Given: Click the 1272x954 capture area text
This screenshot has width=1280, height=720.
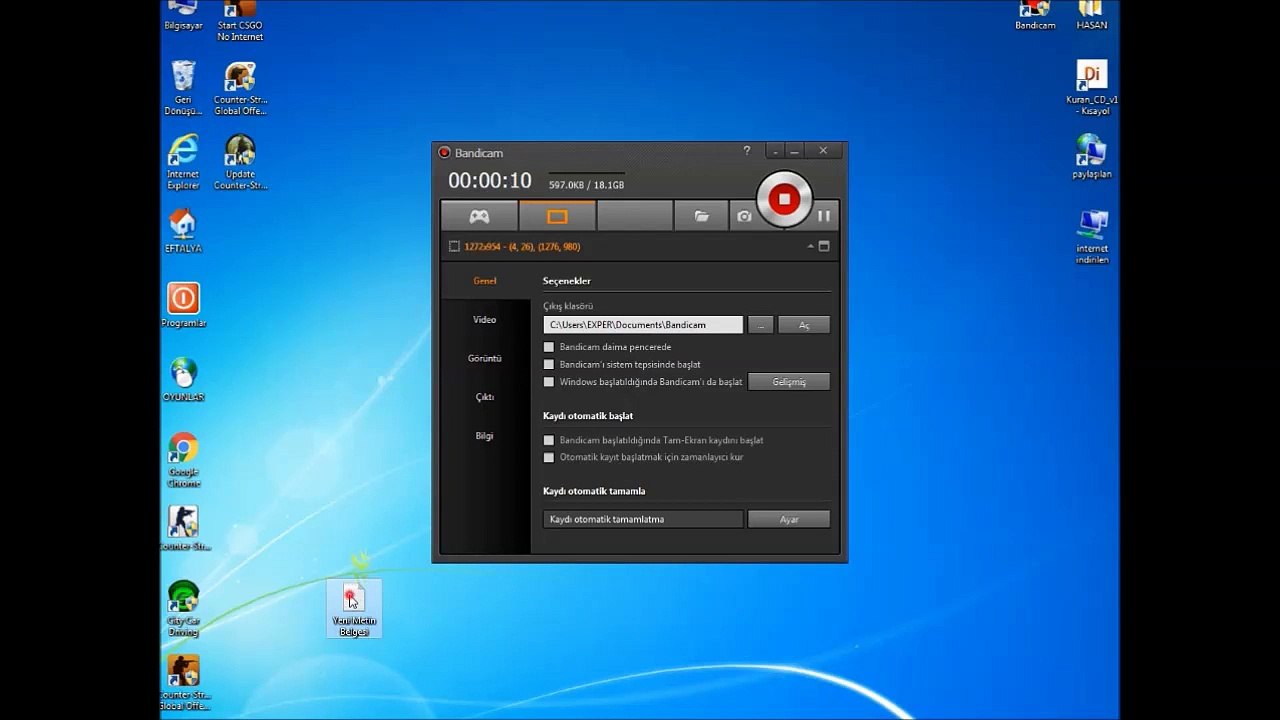Looking at the screenshot, I should (x=522, y=246).
